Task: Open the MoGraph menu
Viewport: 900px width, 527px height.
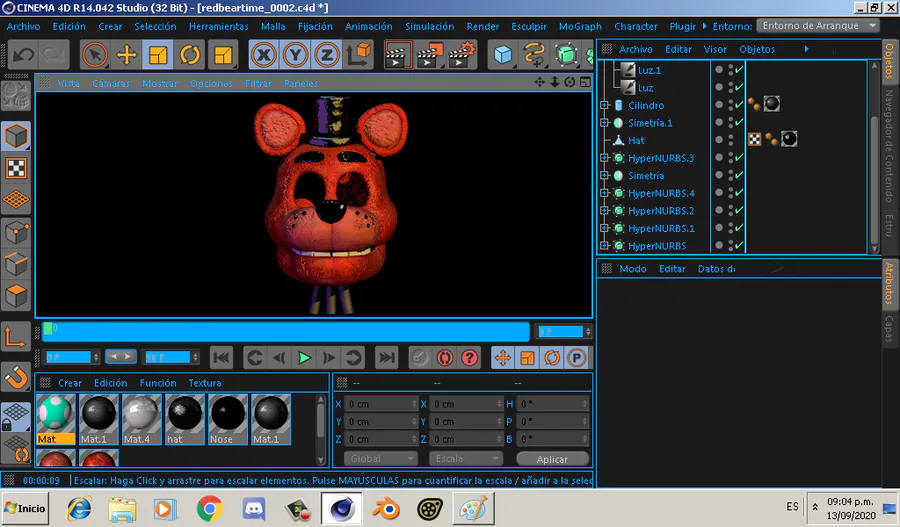Action: click(580, 26)
